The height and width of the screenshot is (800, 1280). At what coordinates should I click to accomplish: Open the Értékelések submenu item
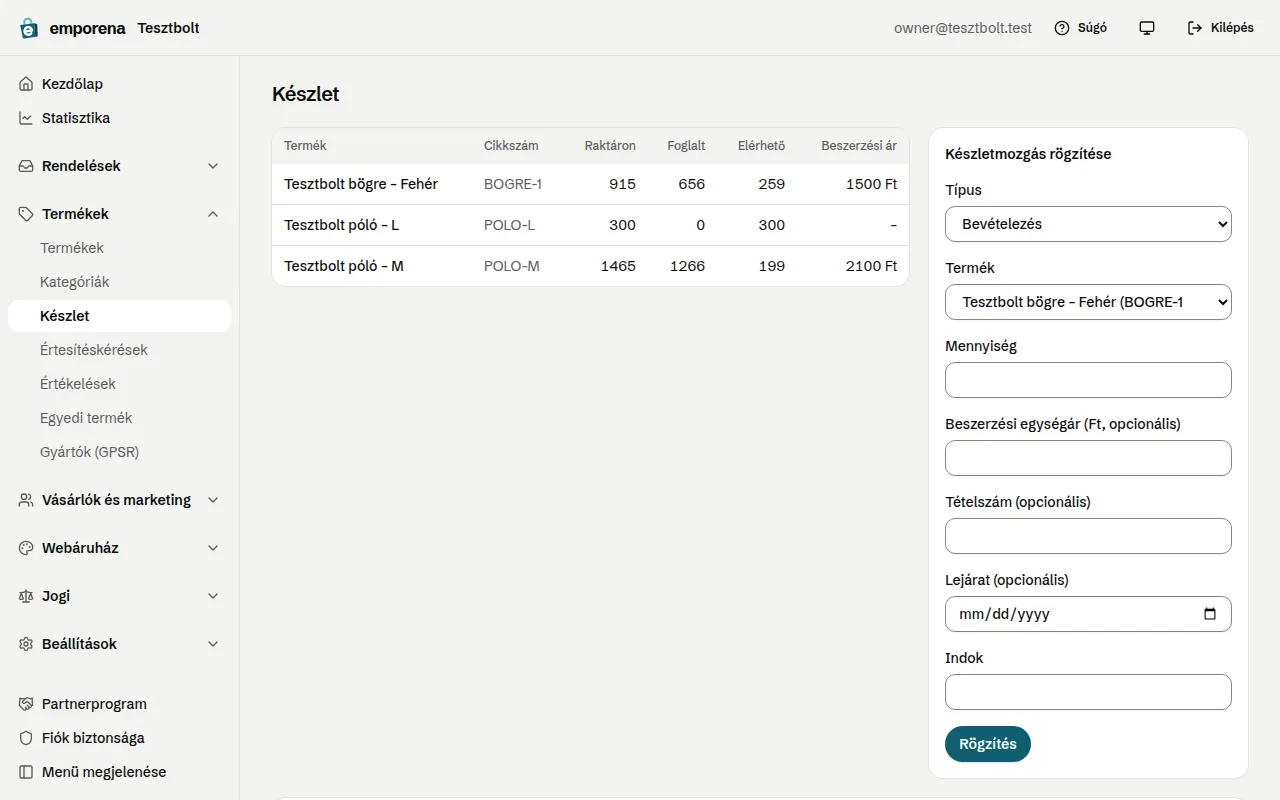119,384
